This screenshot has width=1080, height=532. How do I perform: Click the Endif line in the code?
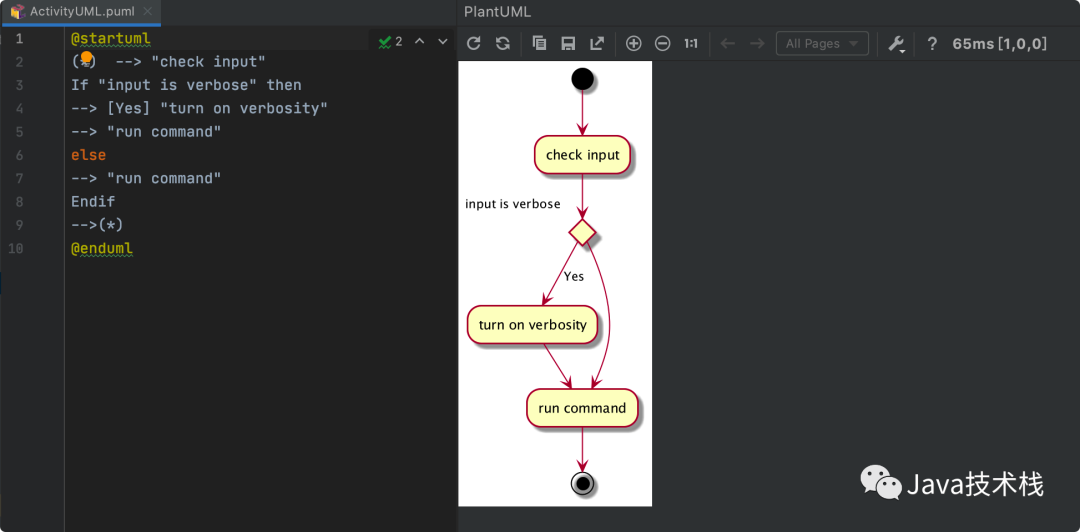[93, 202]
